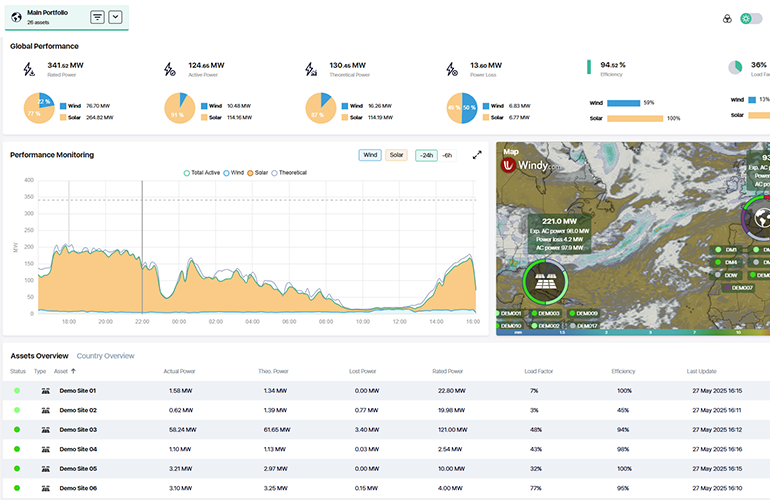Sort the table by Asset column
This screenshot has height=500, width=770.
[66, 371]
